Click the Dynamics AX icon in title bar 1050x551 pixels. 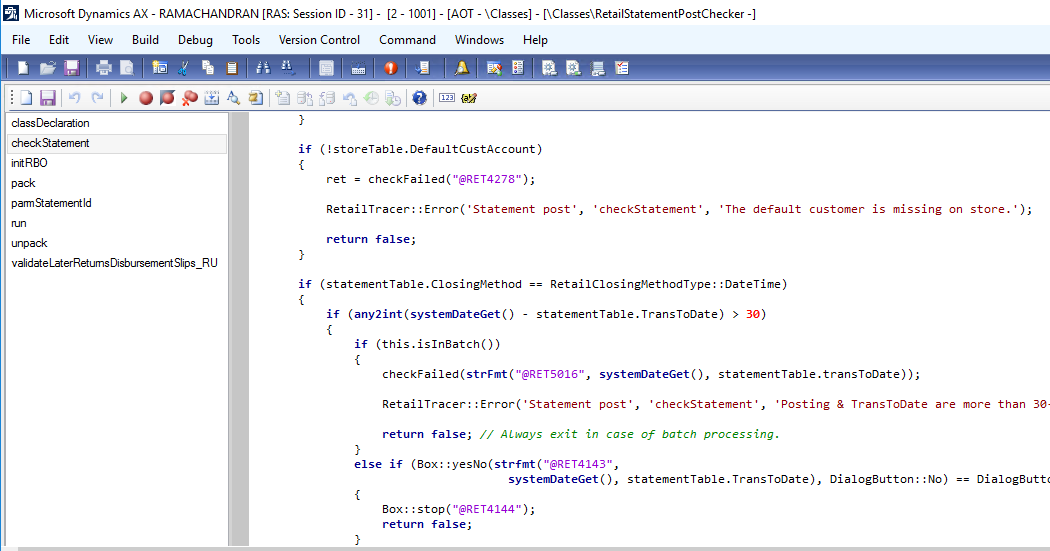(11, 13)
